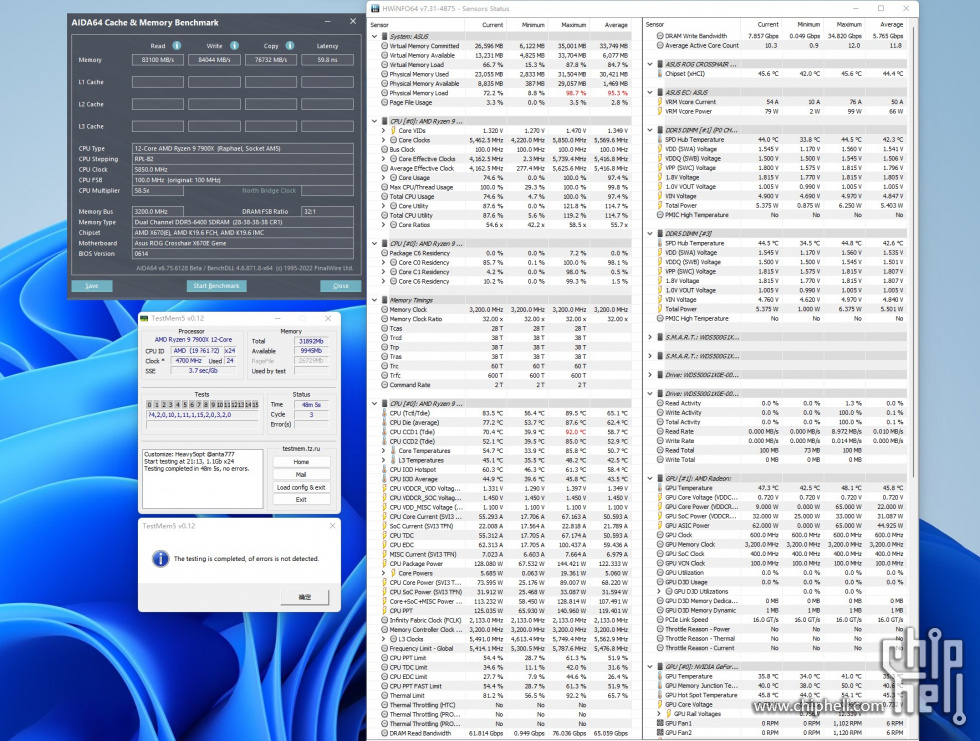Expand the Core C0 Residency row
The image size is (980, 741).
384,262
